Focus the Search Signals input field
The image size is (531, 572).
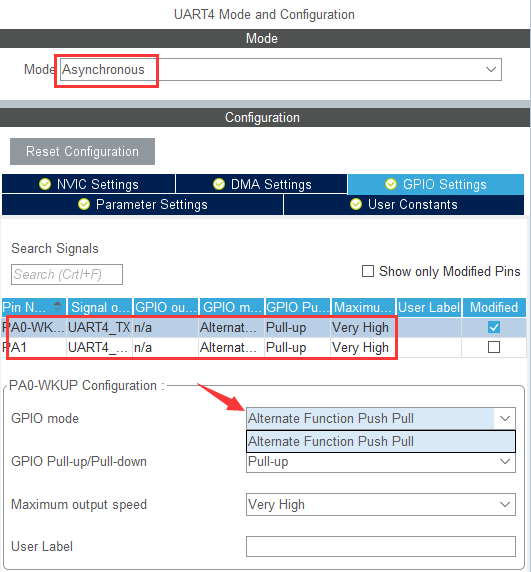tap(67, 274)
